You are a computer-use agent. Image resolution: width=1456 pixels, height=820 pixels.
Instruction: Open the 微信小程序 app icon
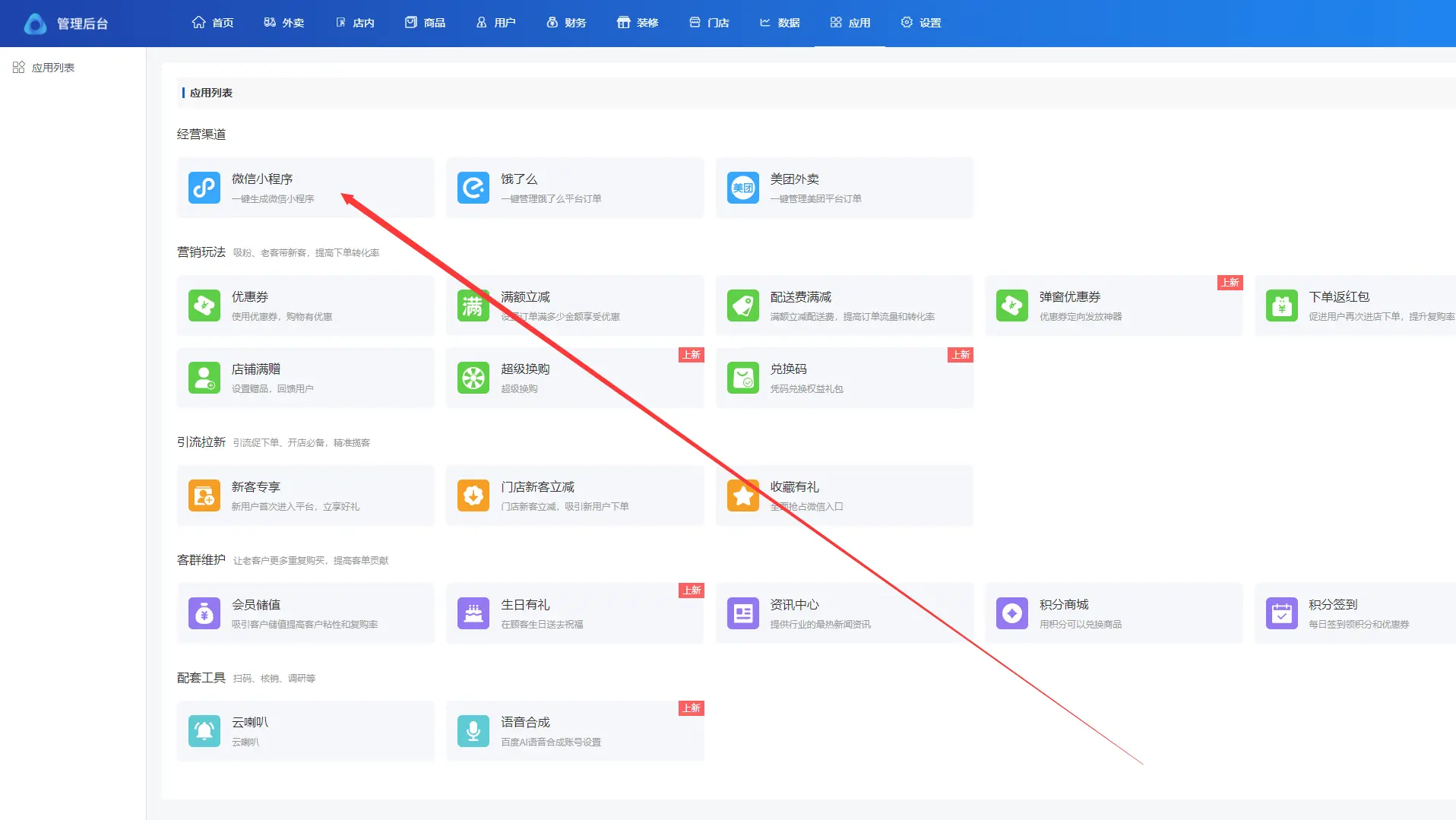[204, 188]
